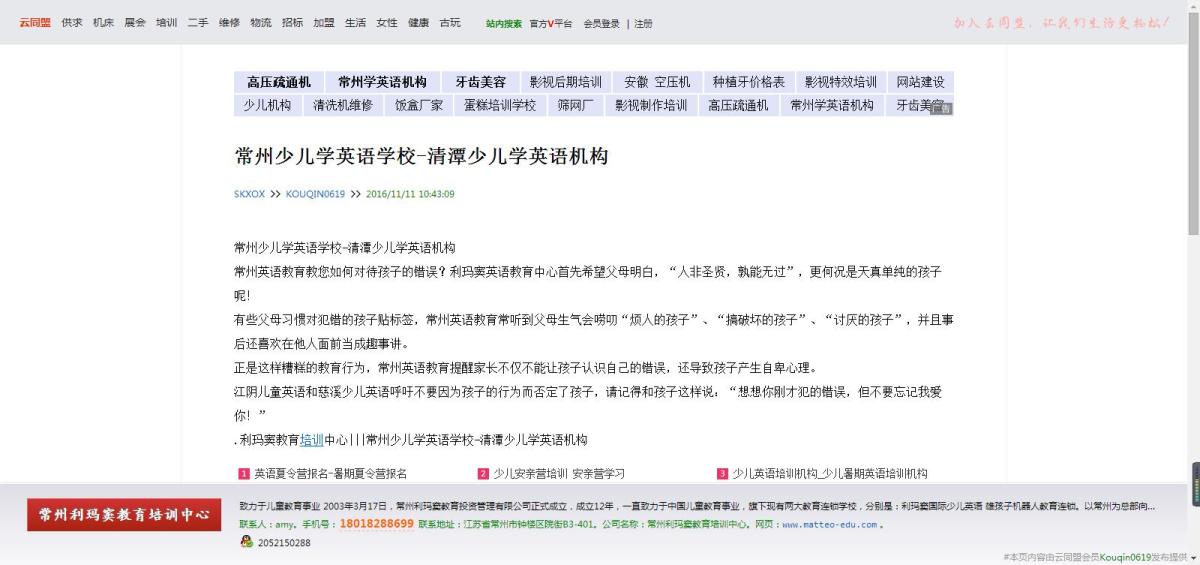The width and height of the screenshot is (1200, 565).
Task: Open the 影视后期培训 tag
Action: coord(565,82)
